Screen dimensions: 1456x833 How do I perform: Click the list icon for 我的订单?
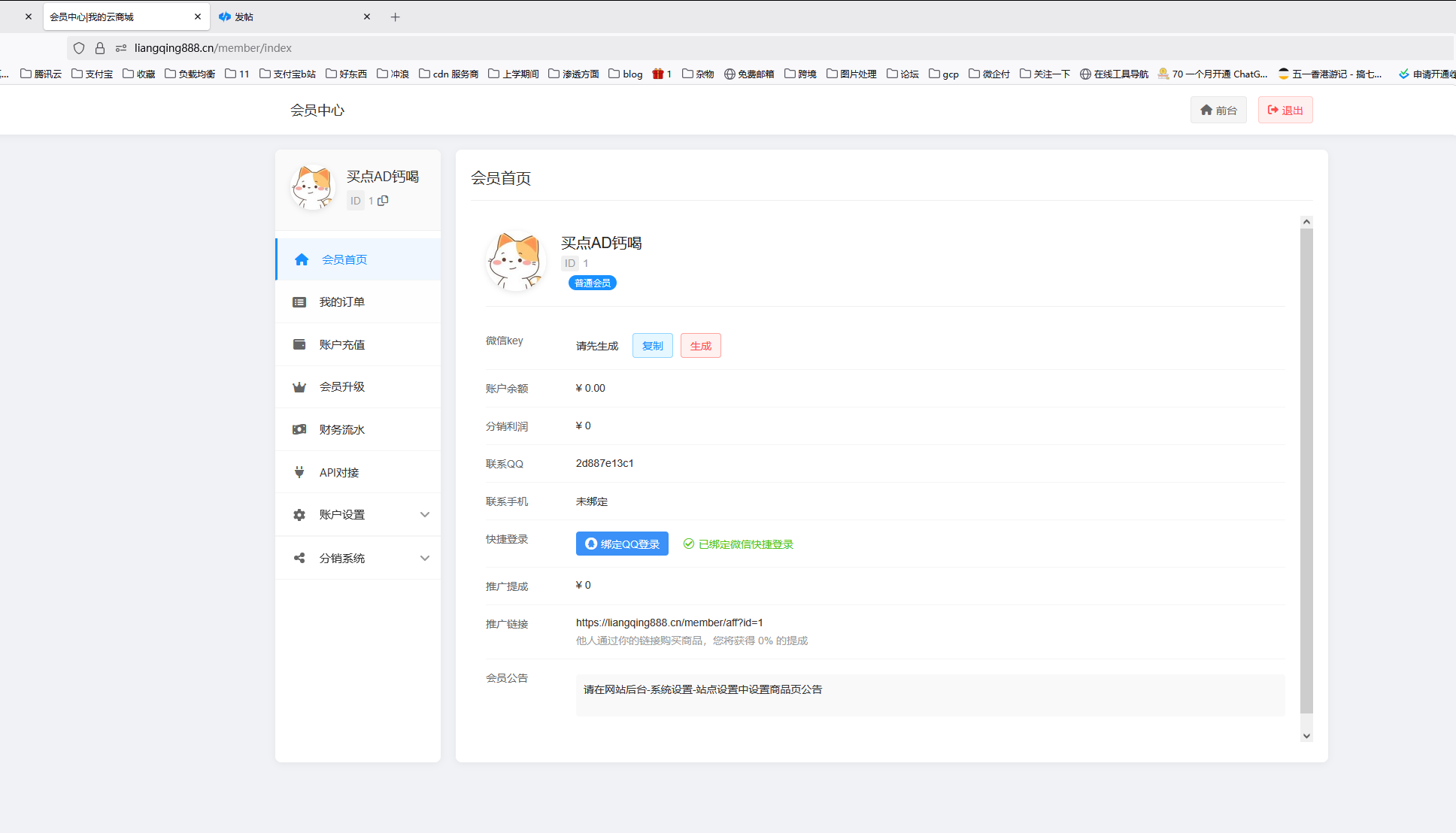(299, 302)
